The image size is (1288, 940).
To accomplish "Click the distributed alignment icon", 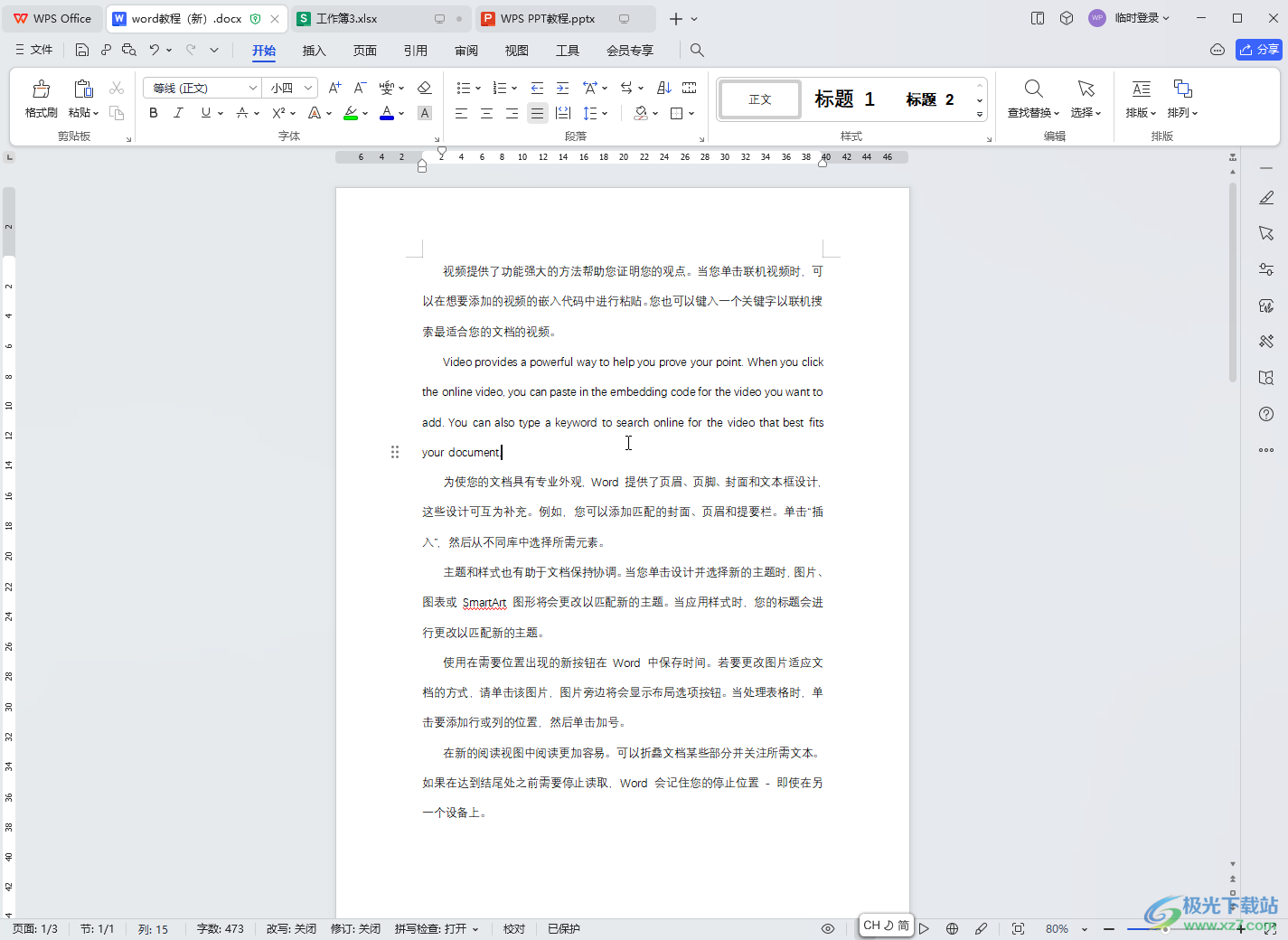I will pos(563,113).
